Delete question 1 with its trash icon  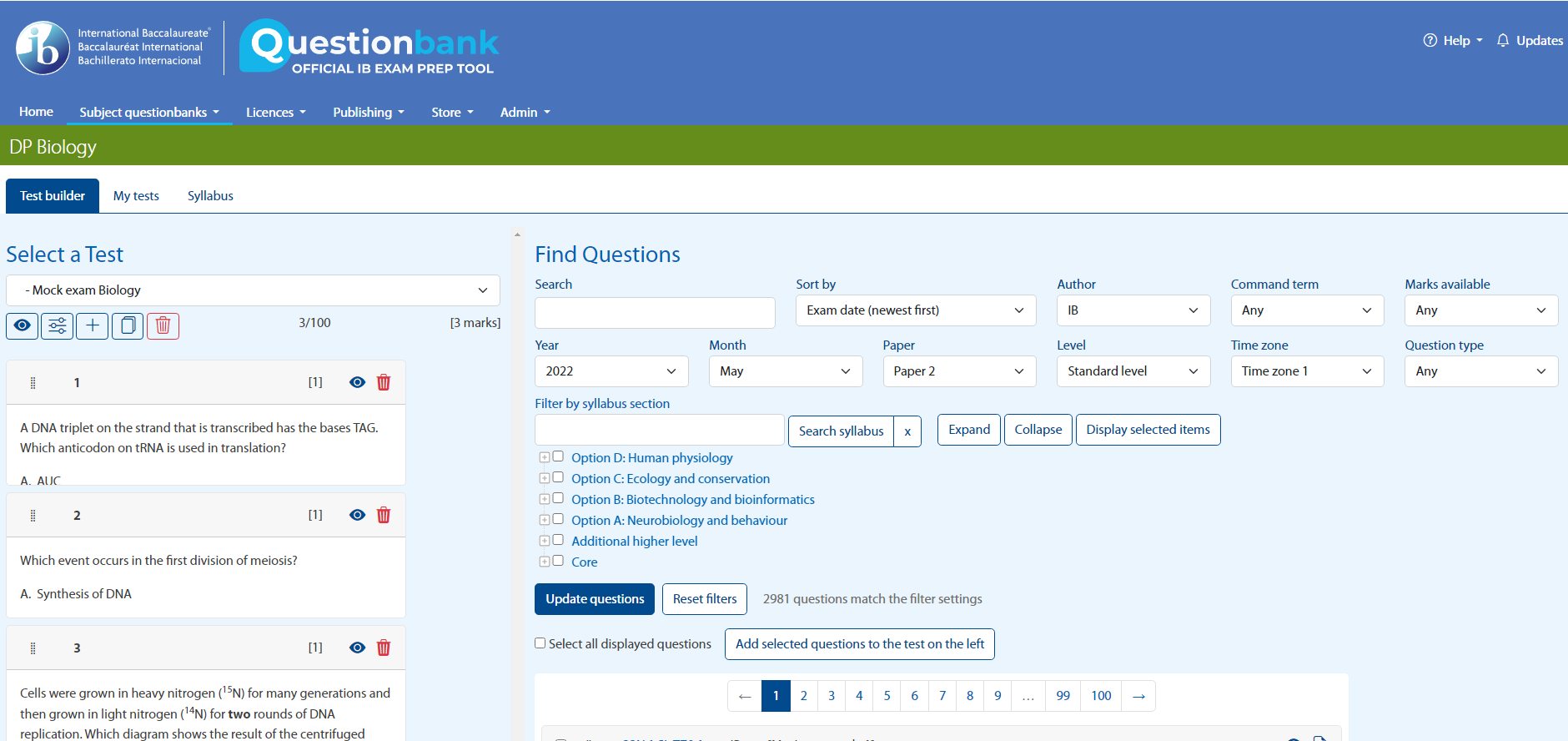pyautogui.click(x=384, y=382)
